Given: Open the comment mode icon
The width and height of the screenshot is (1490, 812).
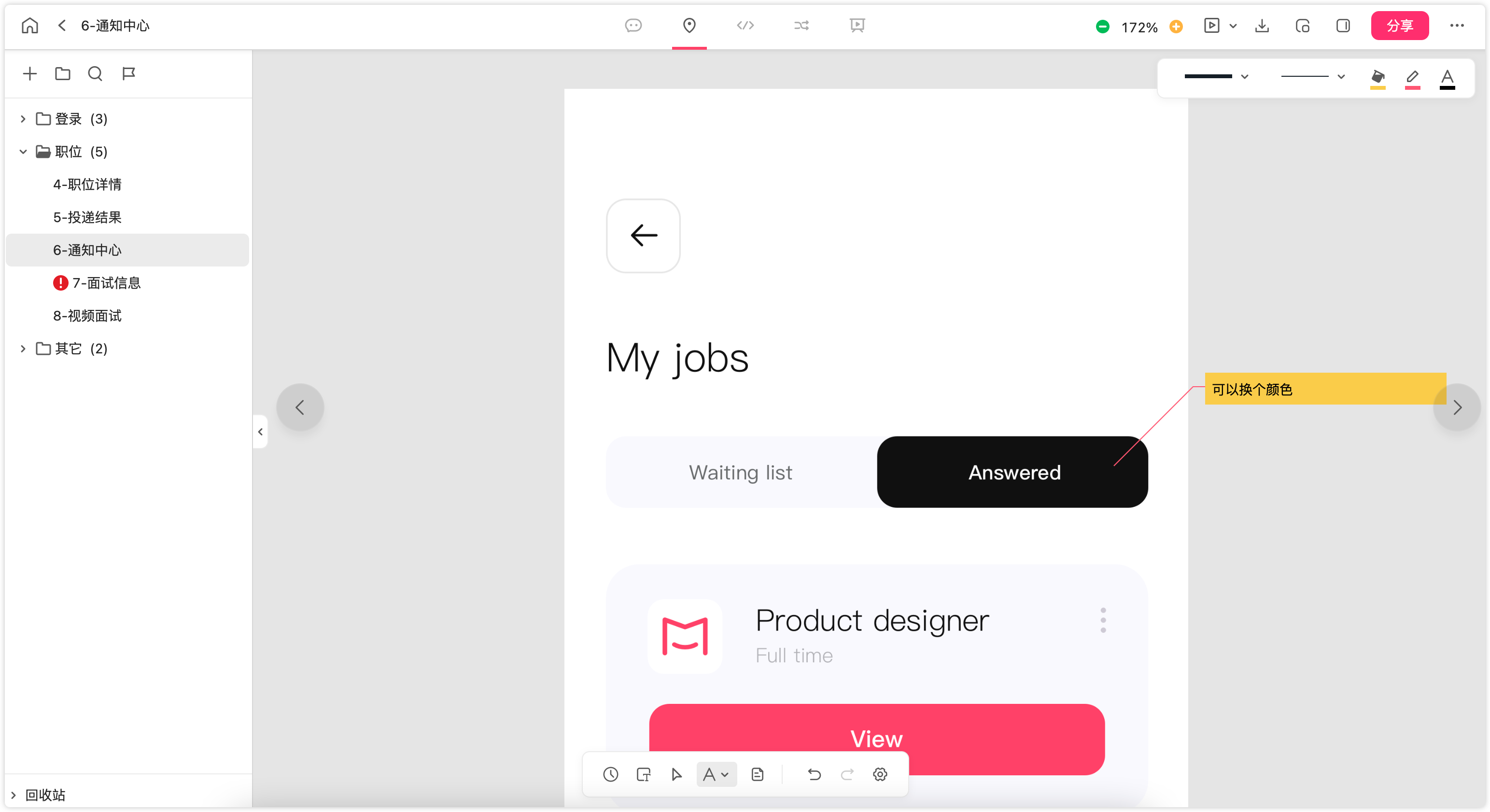Looking at the screenshot, I should point(633,26).
